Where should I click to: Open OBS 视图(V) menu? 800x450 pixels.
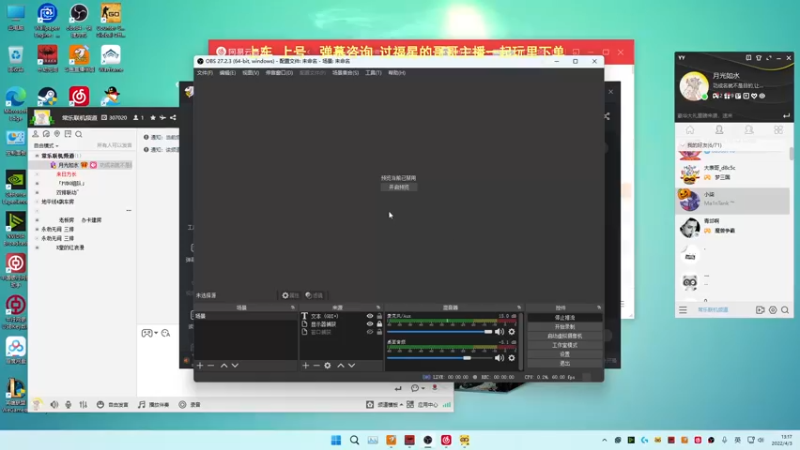point(251,73)
